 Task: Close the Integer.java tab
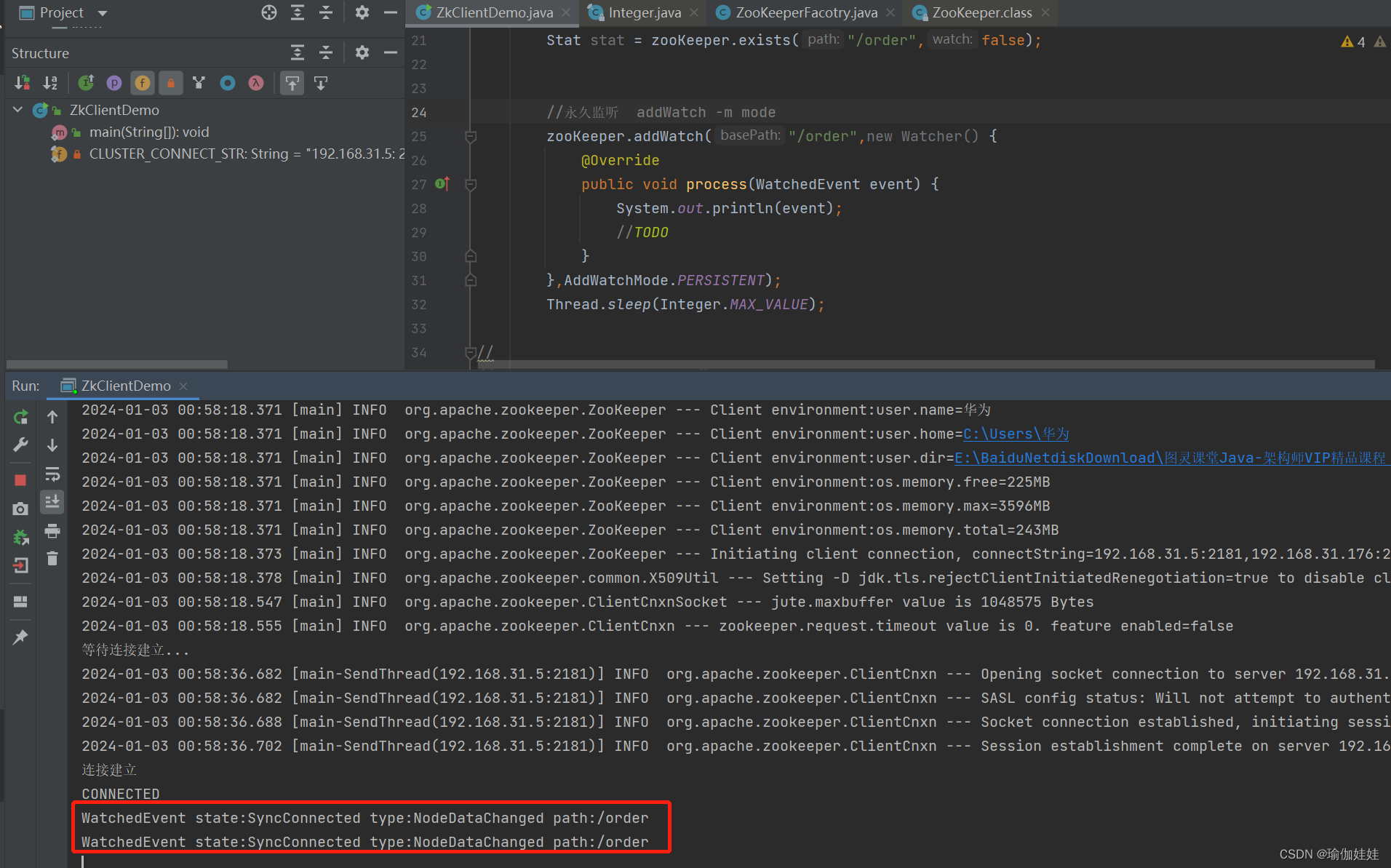694,12
